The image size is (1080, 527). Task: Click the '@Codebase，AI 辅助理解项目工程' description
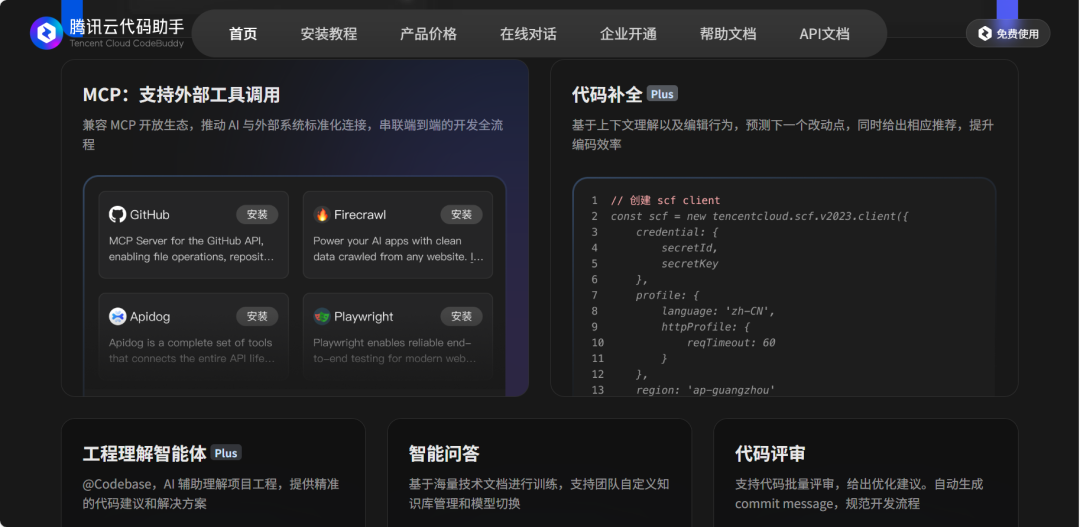pos(211,494)
